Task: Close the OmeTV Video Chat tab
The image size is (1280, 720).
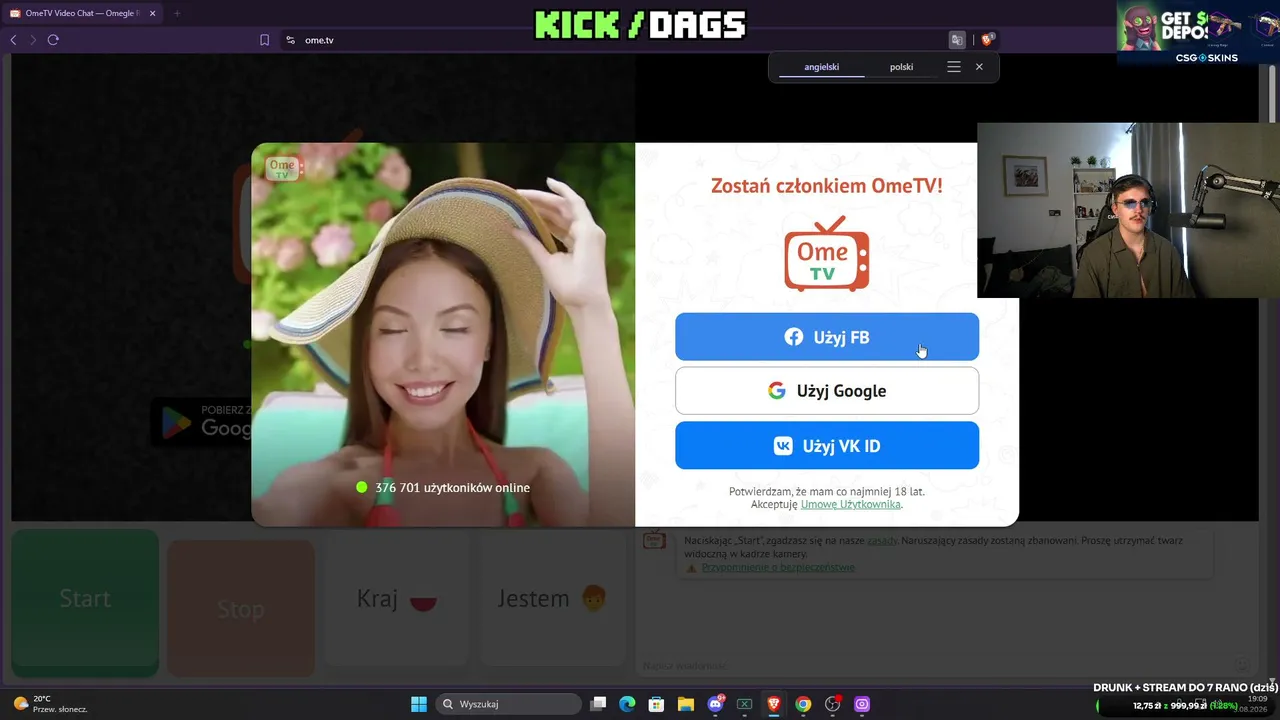Action: point(153,13)
